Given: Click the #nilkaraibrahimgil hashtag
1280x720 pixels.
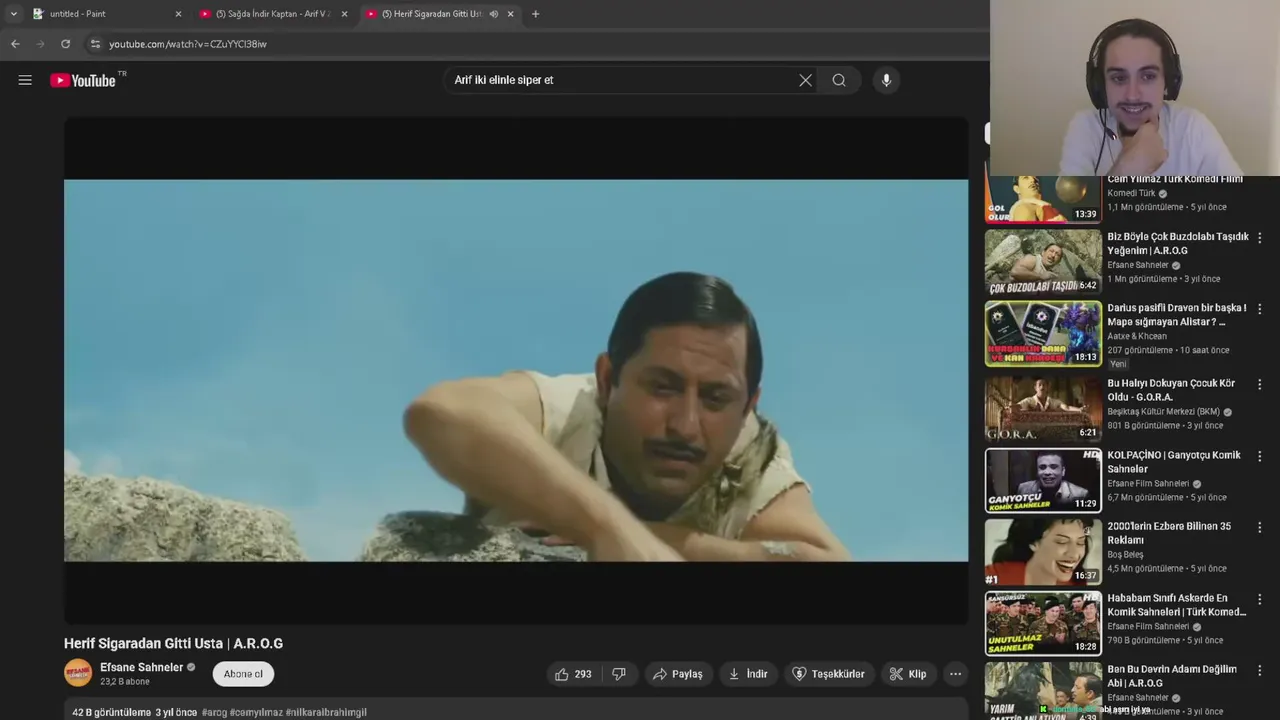Looking at the screenshot, I should (326, 712).
